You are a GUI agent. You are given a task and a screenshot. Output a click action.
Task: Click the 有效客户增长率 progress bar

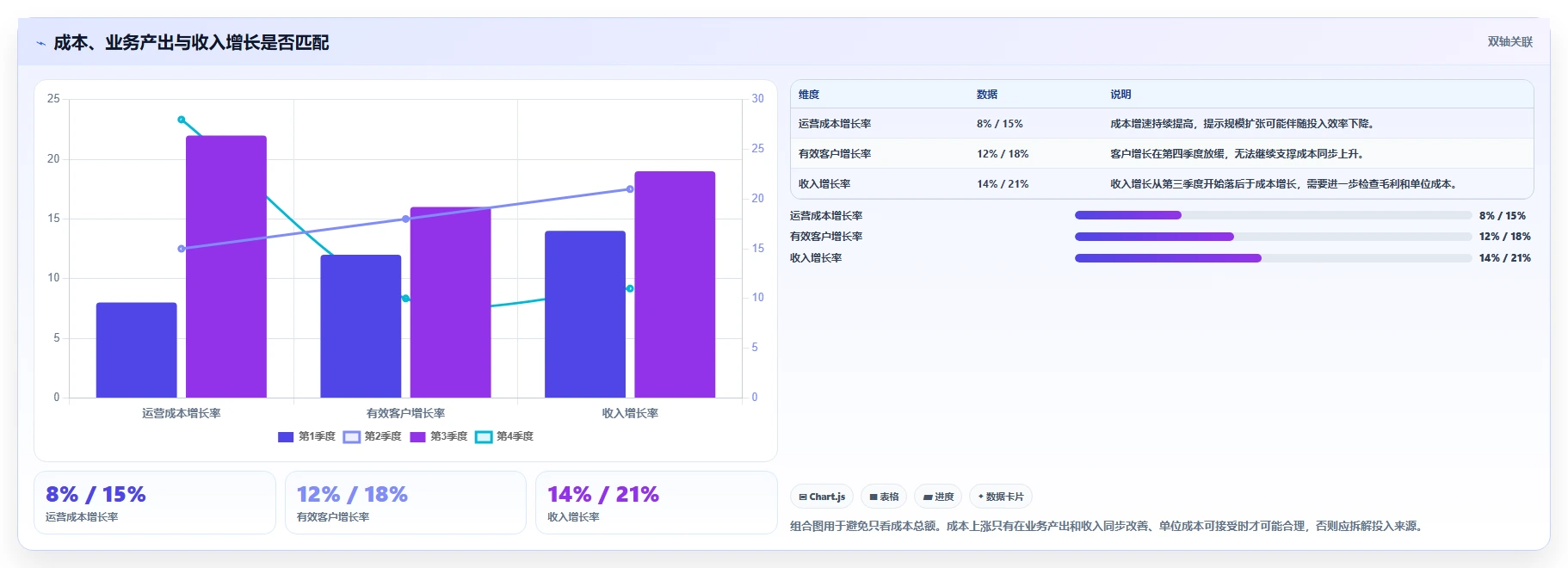pyautogui.click(x=1273, y=237)
